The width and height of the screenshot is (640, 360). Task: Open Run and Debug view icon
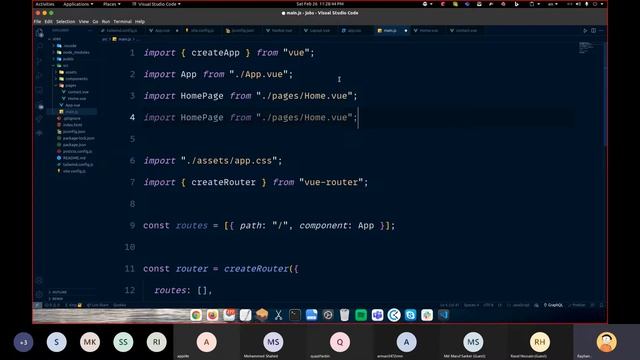(40, 76)
